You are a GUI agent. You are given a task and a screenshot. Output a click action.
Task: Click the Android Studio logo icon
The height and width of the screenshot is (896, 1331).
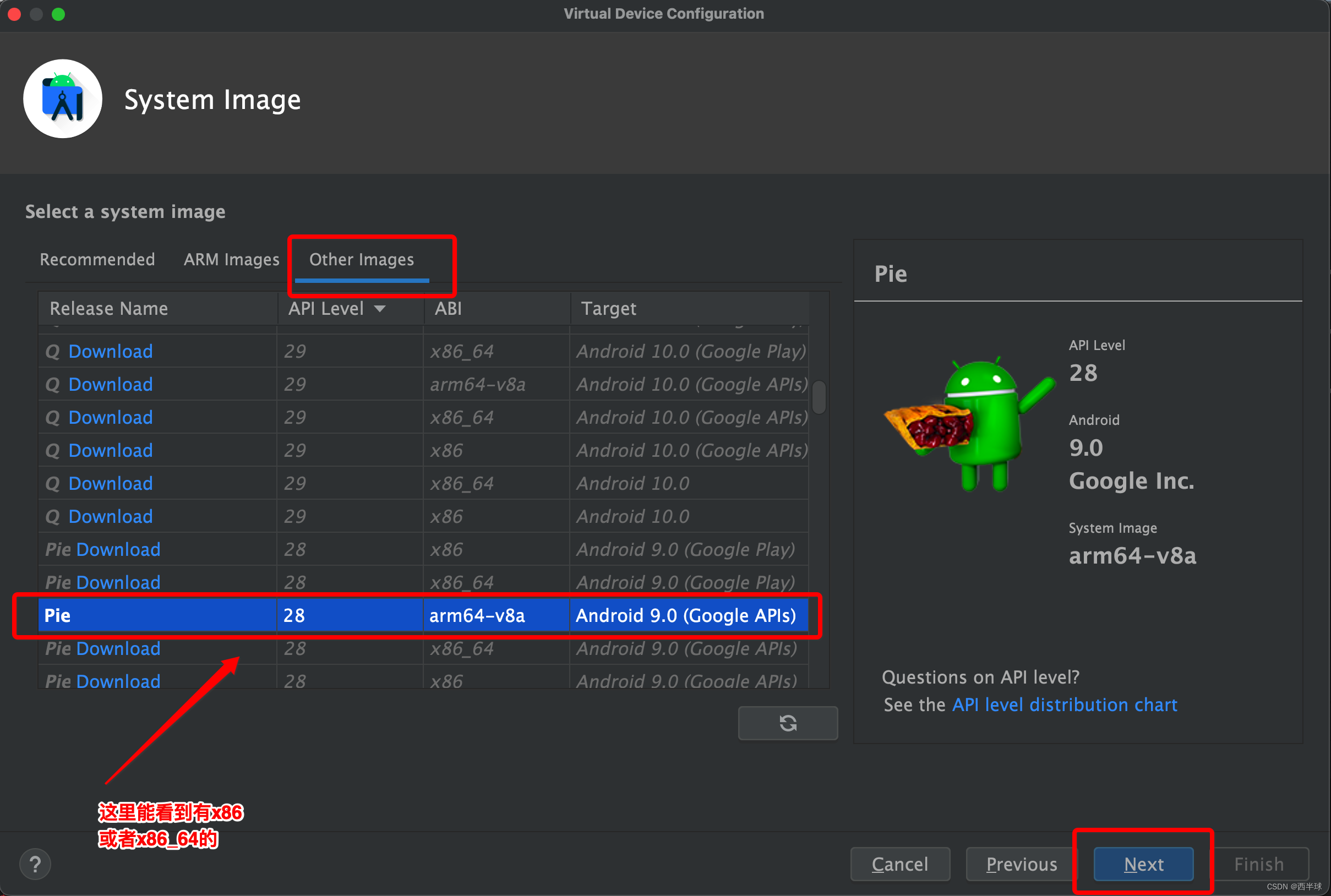click(63, 99)
